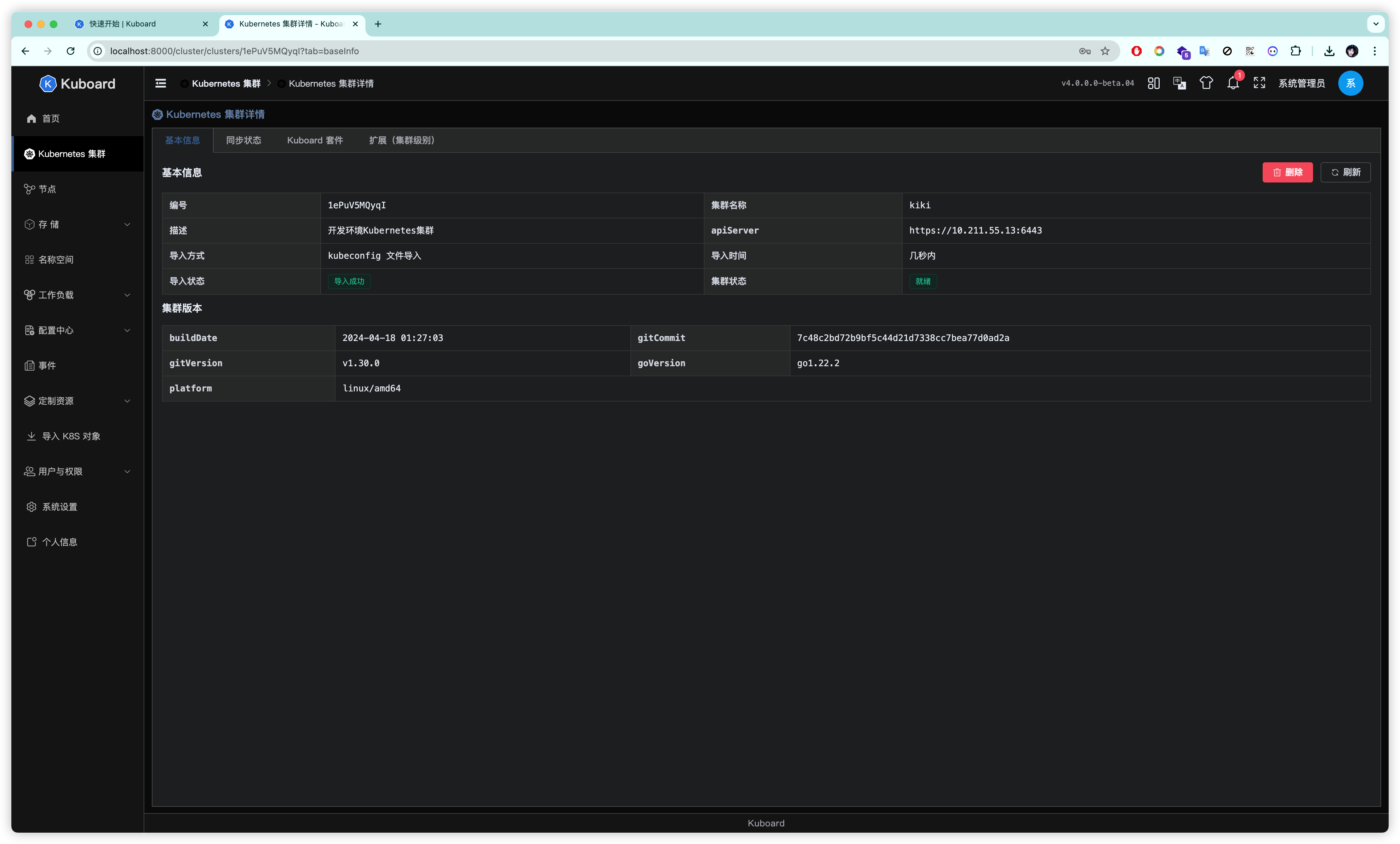Collapse the sidebar with hamburger icon
The image size is (1400, 844).
(x=161, y=84)
